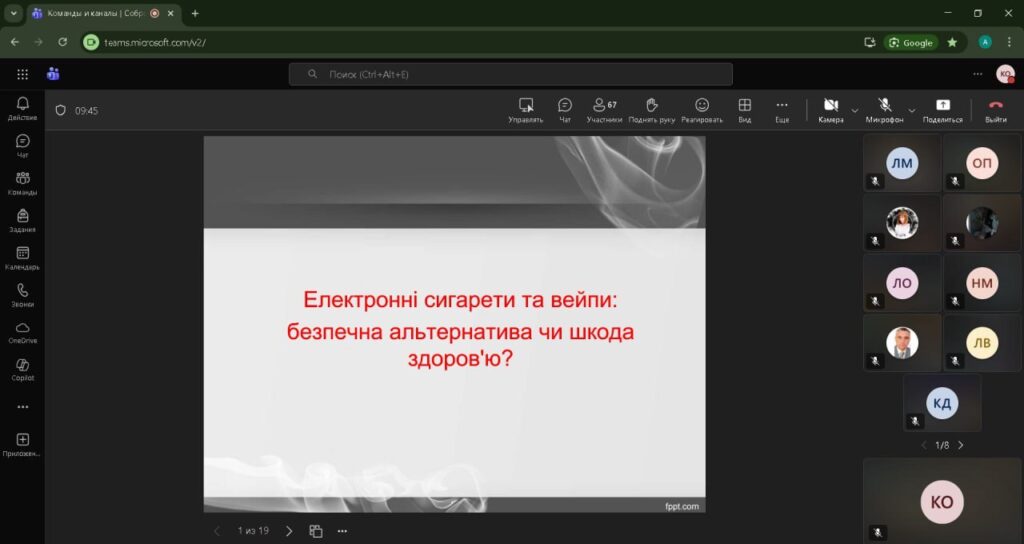Launch Copilot from sidebar

(x=22, y=369)
